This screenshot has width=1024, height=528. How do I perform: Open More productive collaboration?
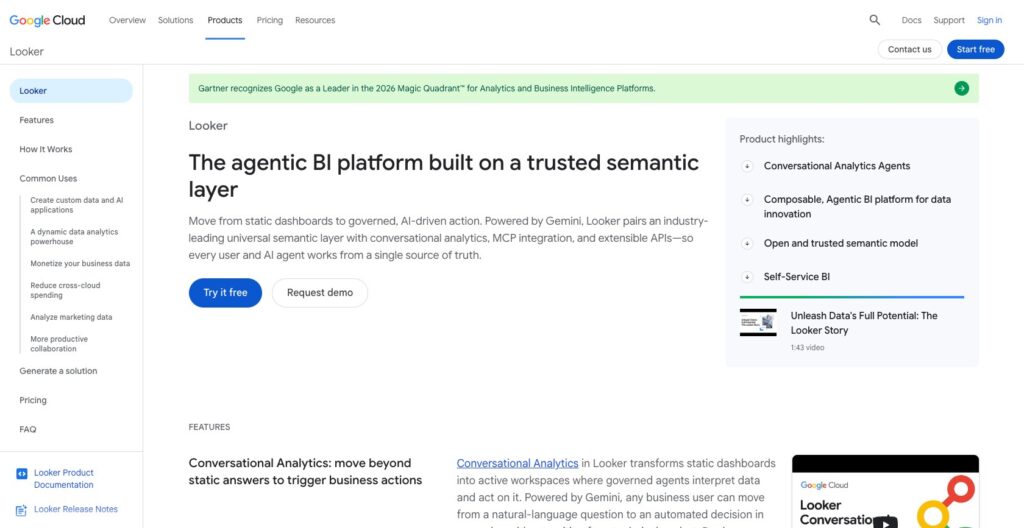59,344
